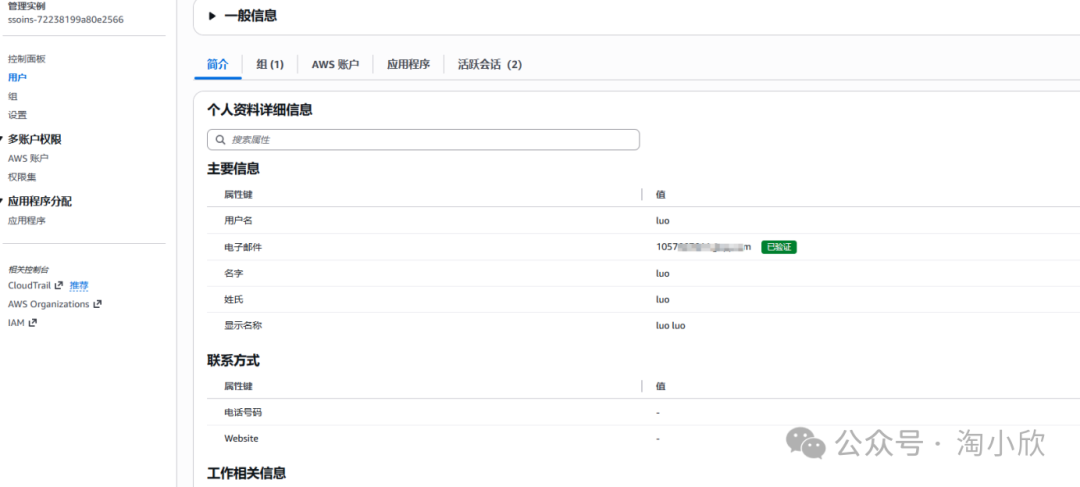Screen dimensions: 1080x487
Task: Click the external link icon beside IAM
Action: click(x=33, y=323)
